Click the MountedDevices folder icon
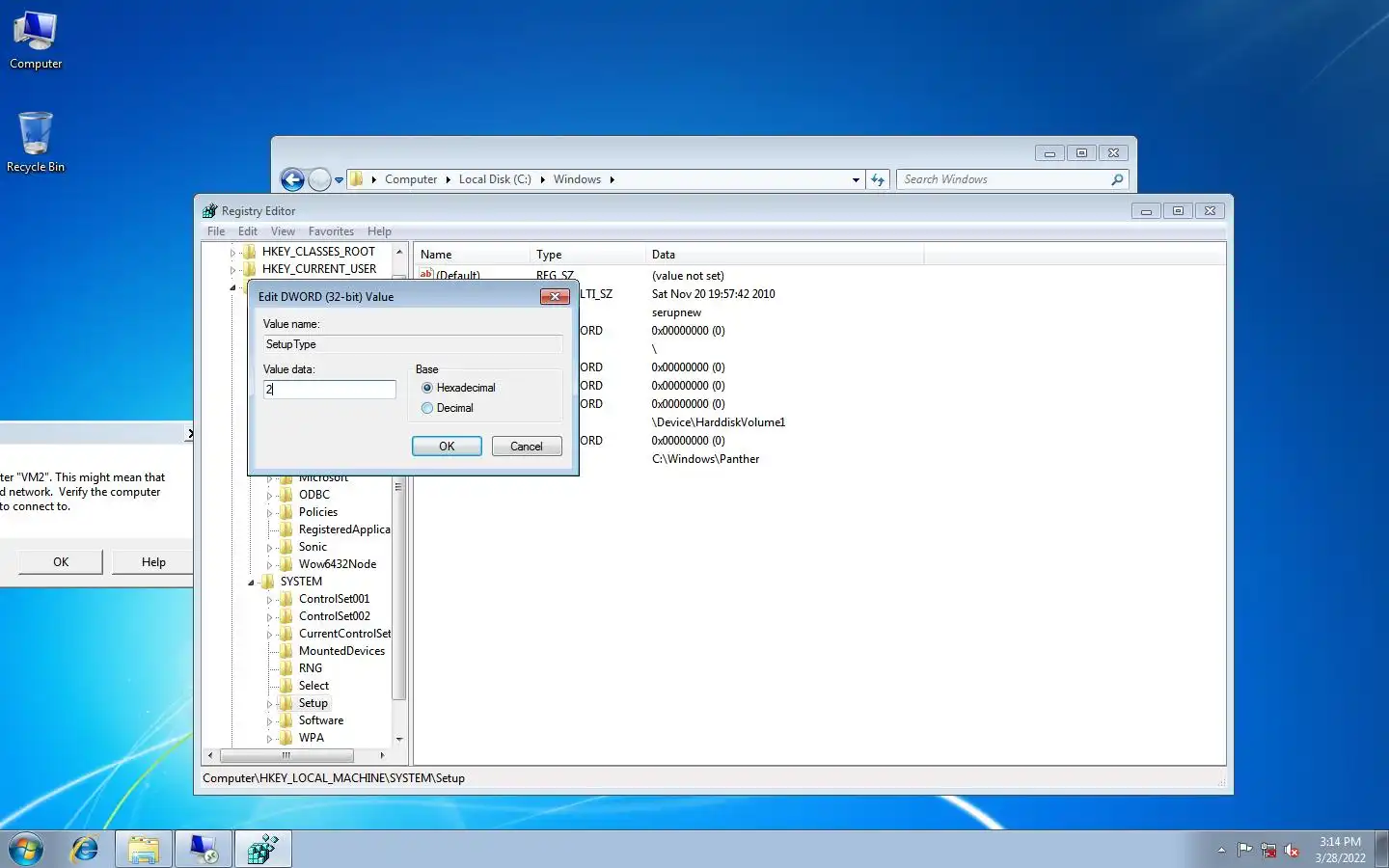 point(286,651)
